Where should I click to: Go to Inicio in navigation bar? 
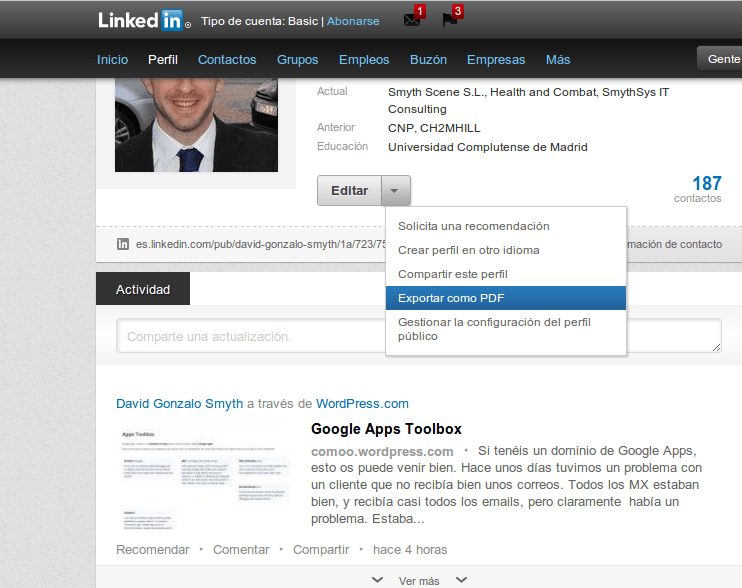tap(112, 60)
